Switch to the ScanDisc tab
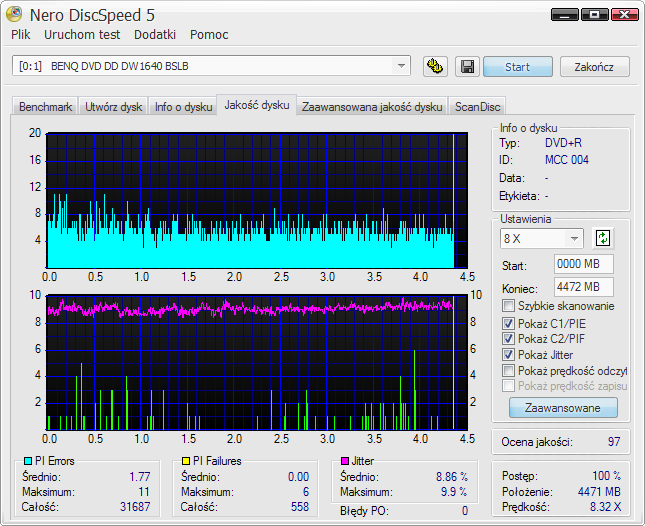The image size is (645, 526). click(x=477, y=107)
